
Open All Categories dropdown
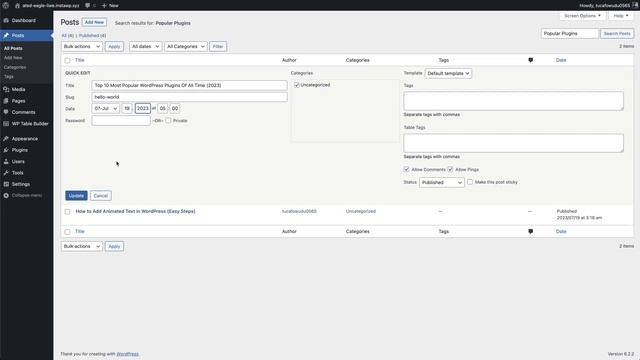tap(186, 47)
